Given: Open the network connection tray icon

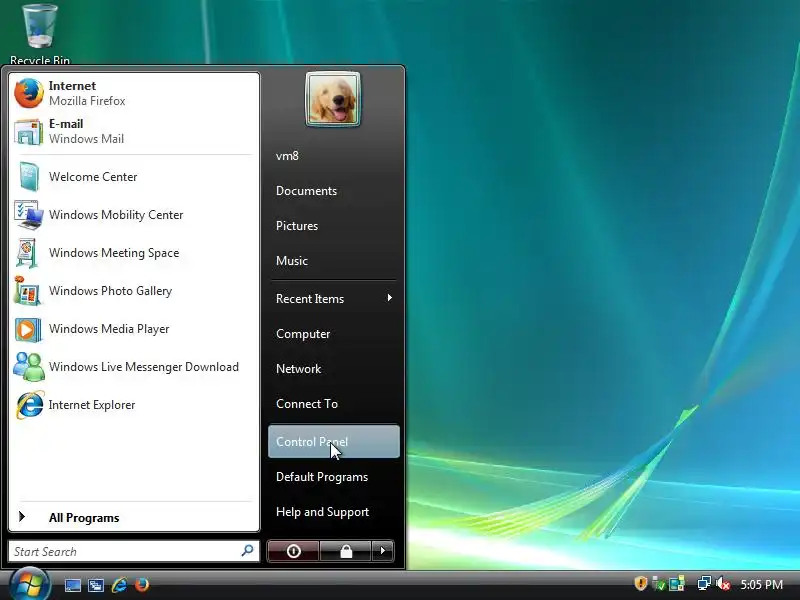Looking at the screenshot, I should [x=704, y=583].
